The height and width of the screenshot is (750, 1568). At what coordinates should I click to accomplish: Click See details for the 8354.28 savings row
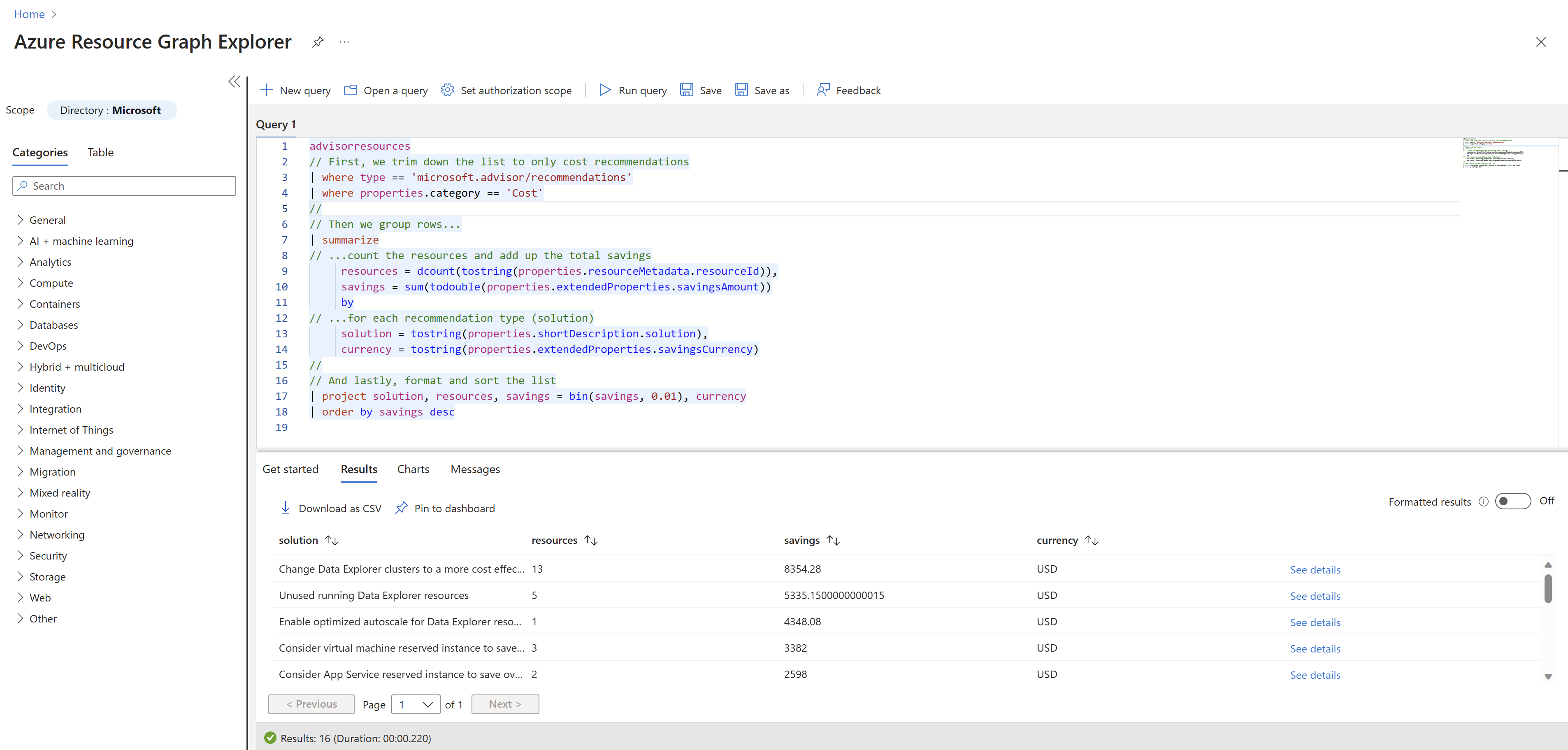click(1315, 570)
